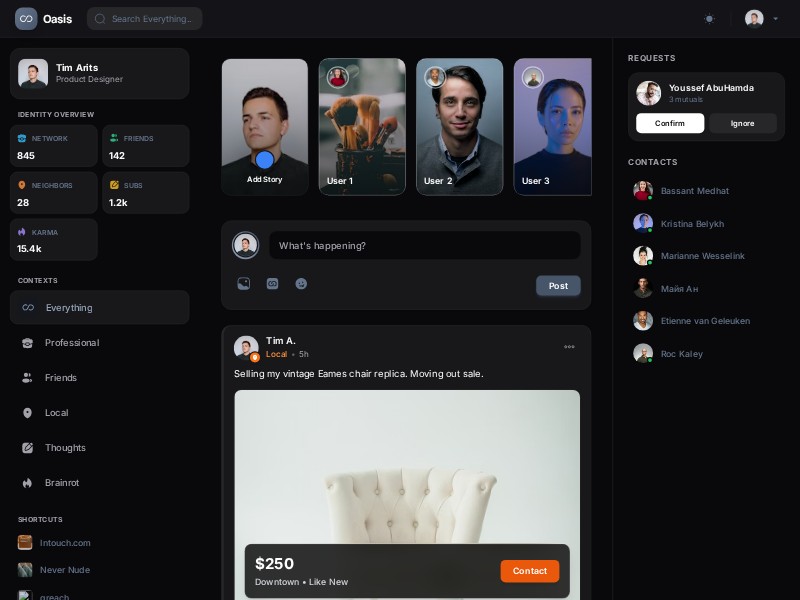Viewport: 800px width, 600px height.
Task: Contact the seller of the Eames chair
Action: 529,571
